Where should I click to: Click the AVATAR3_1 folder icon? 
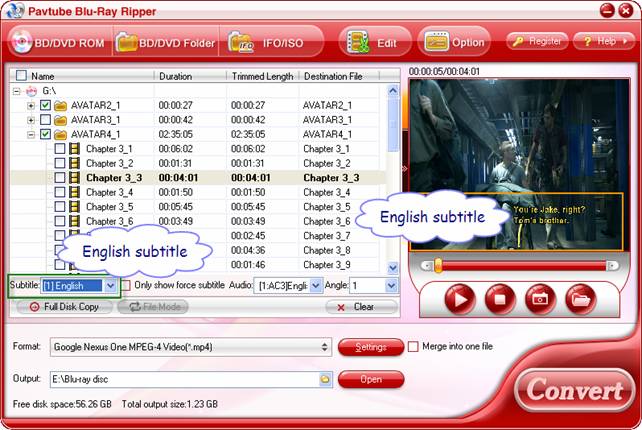click(61, 120)
